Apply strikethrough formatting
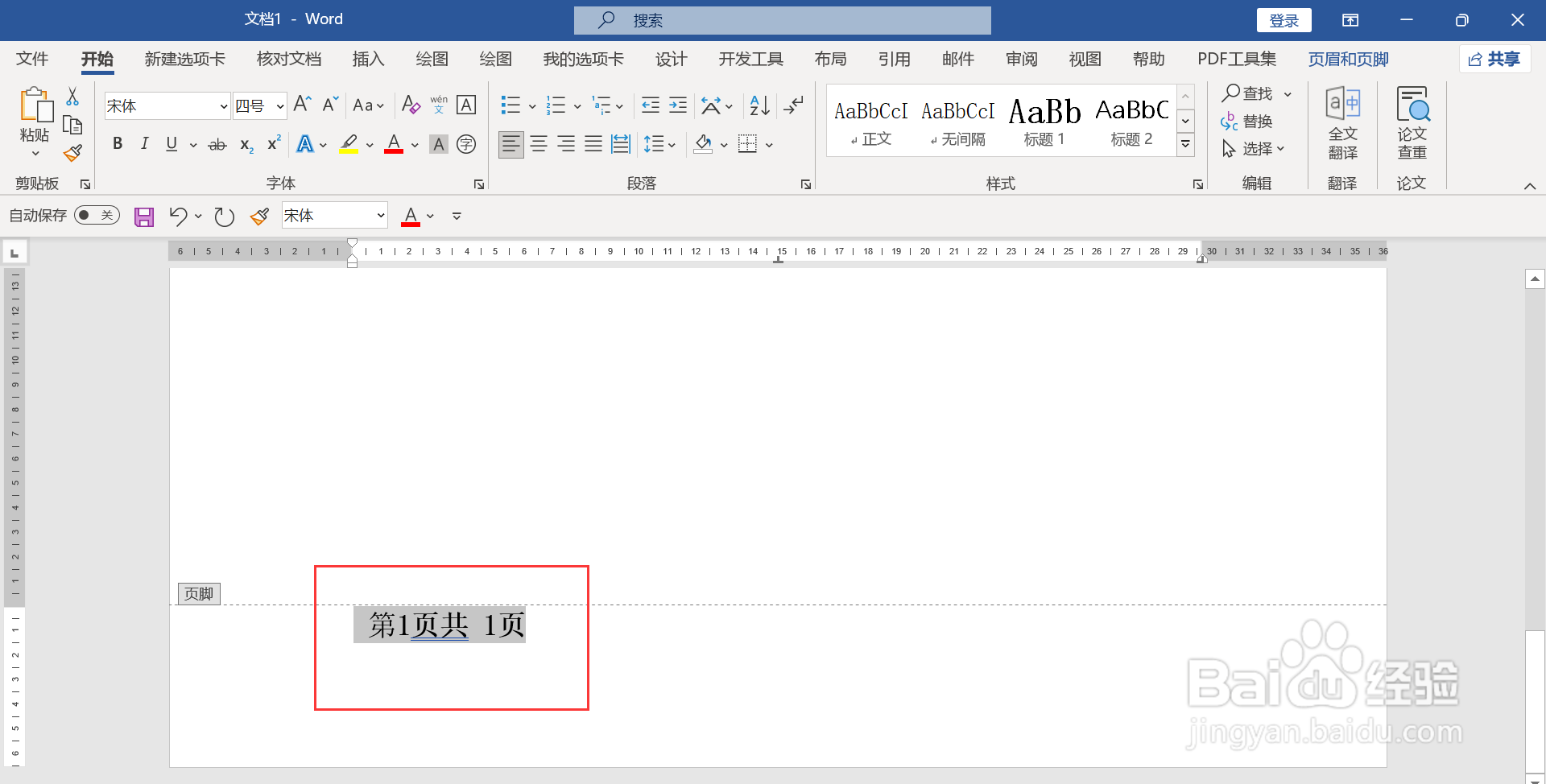 (217, 145)
